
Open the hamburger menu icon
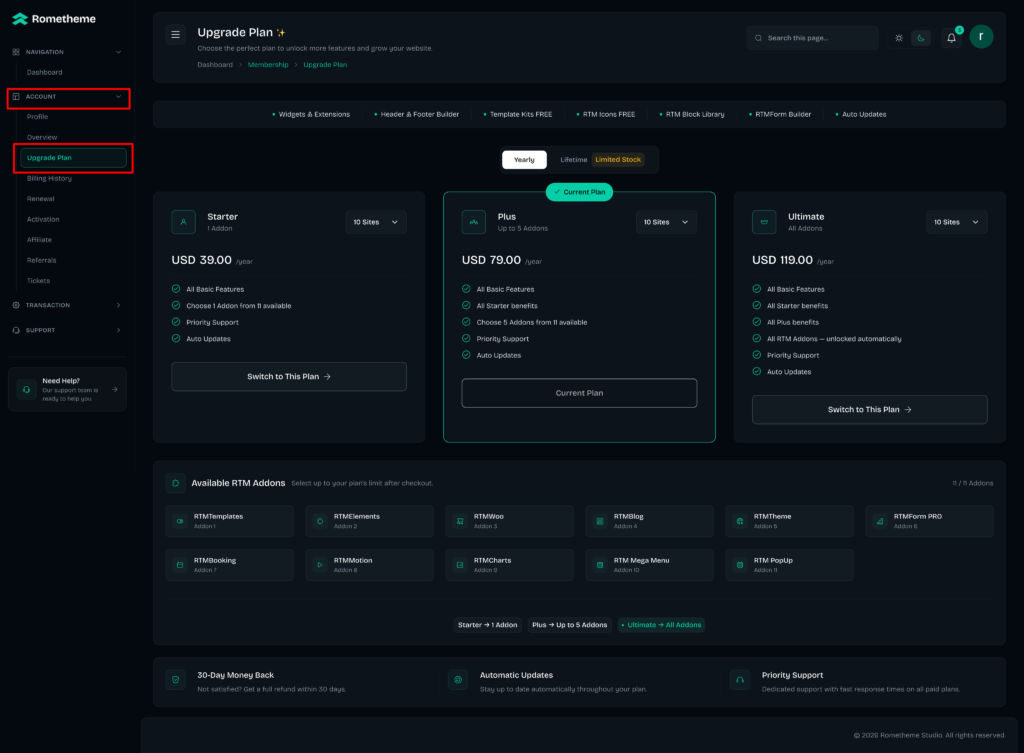pyautogui.click(x=176, y=35)
